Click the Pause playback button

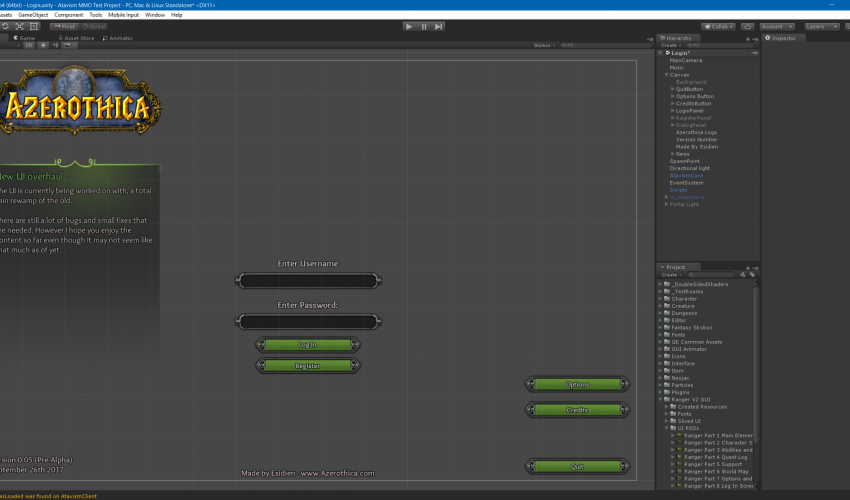point(424,27)
